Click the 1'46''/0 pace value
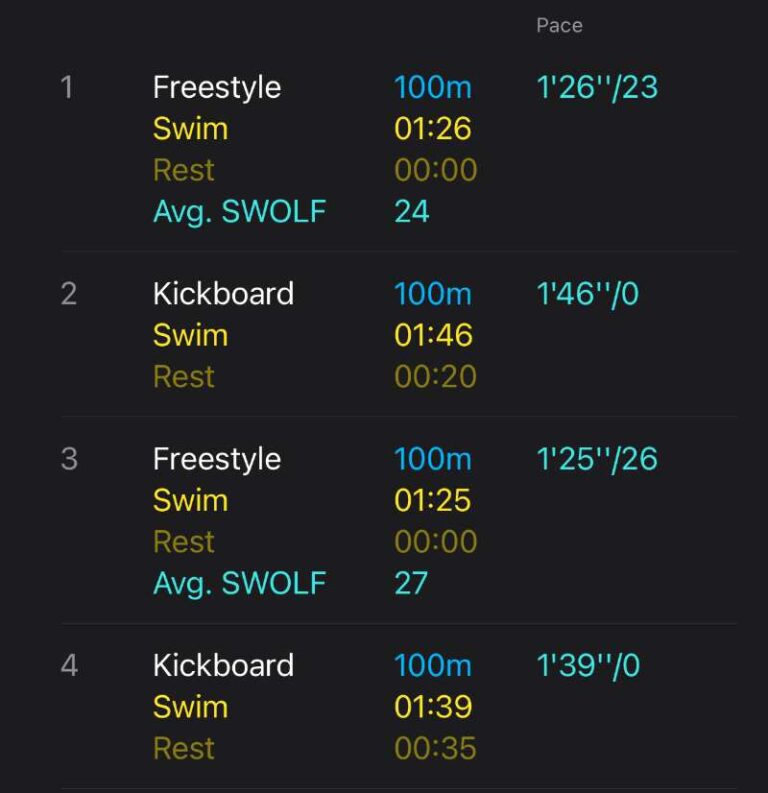 click(587, 294)
